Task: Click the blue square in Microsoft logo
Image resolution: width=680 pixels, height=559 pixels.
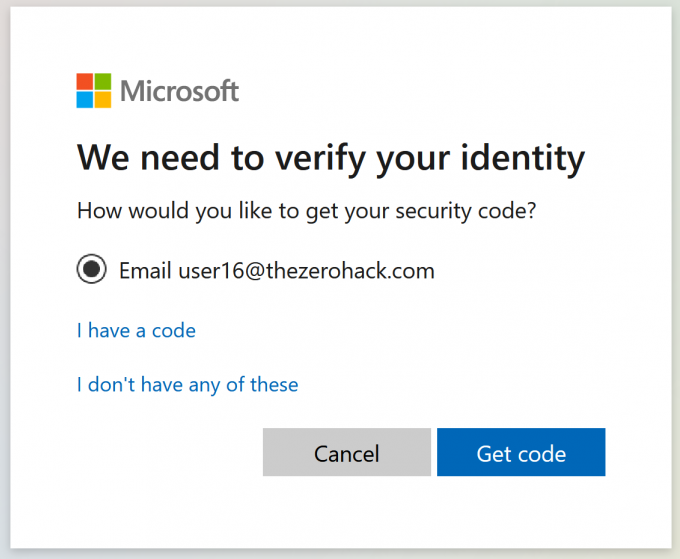Action: 85,99
